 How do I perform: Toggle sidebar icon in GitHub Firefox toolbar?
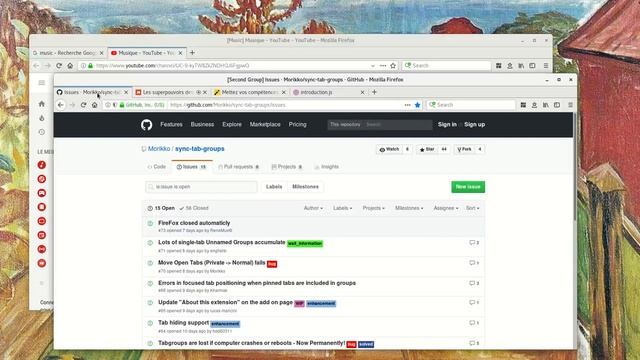point(557,105)
